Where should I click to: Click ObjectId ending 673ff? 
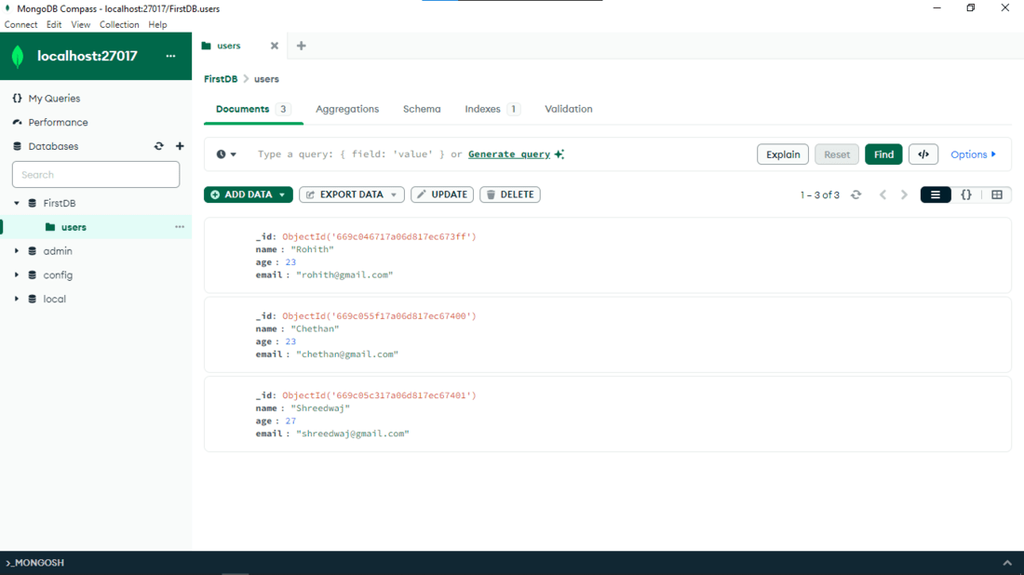click(379, 237)
